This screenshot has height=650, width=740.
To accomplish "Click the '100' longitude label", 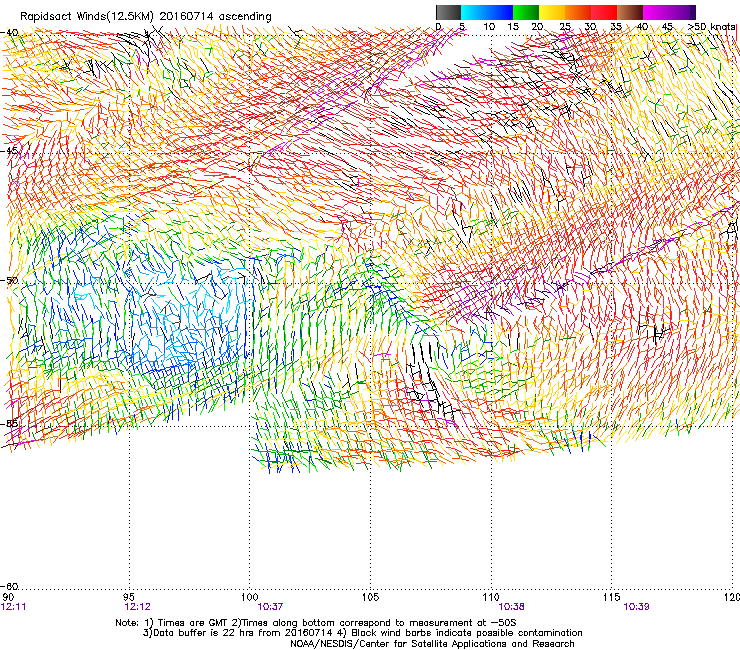I will [x=249, y=597].
